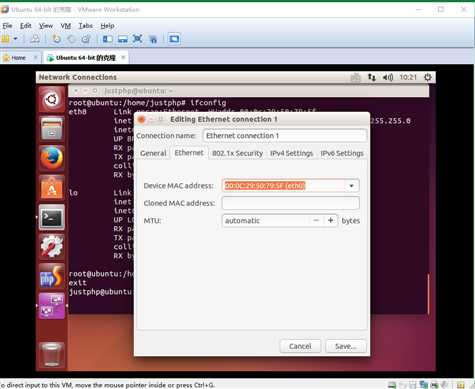This screenshot has height=389, width=475.
Task: Open the Trash from the launcher
Action: tap(52, 355)
